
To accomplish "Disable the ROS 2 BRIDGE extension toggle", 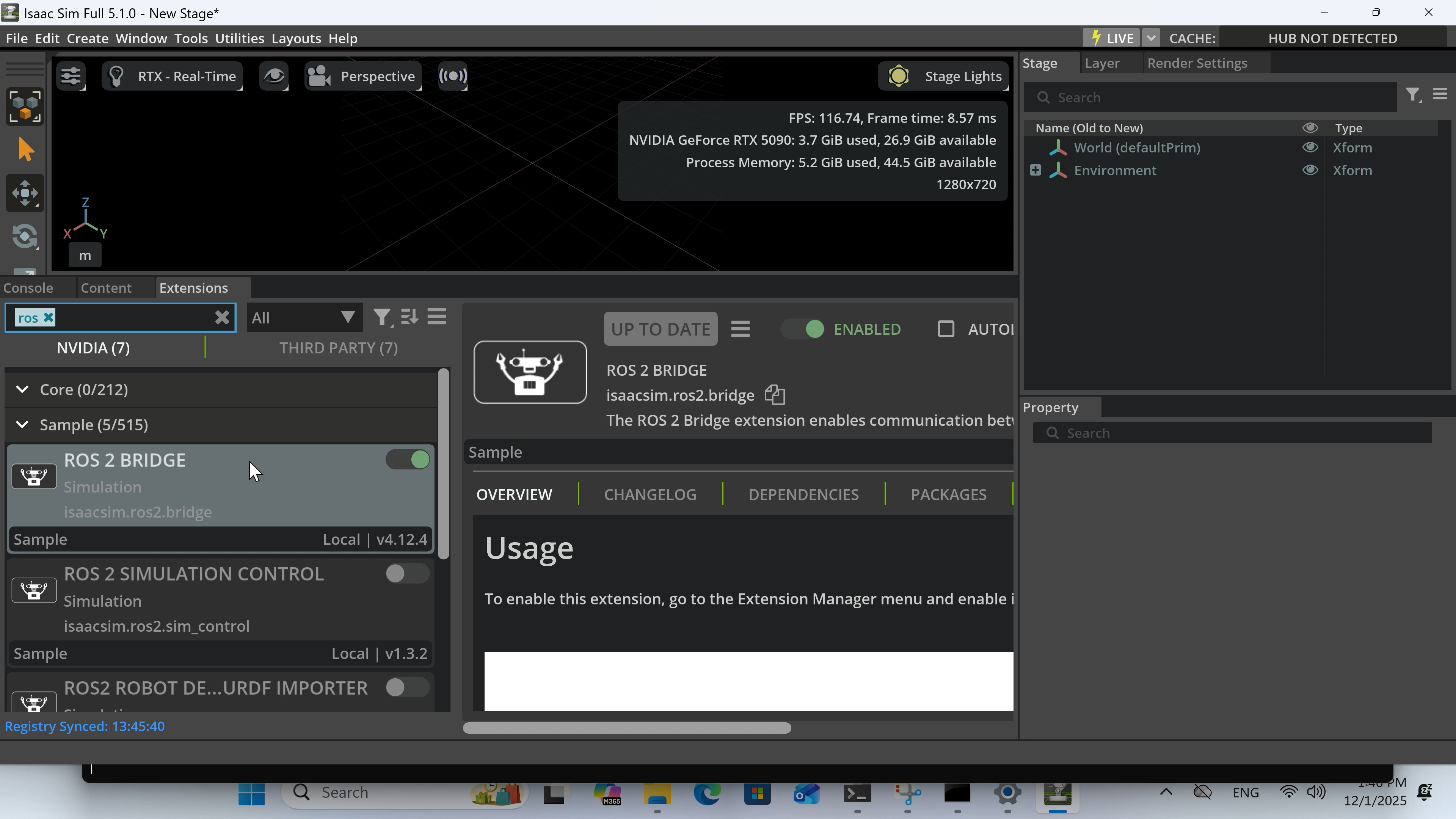I will coord(408,460).
